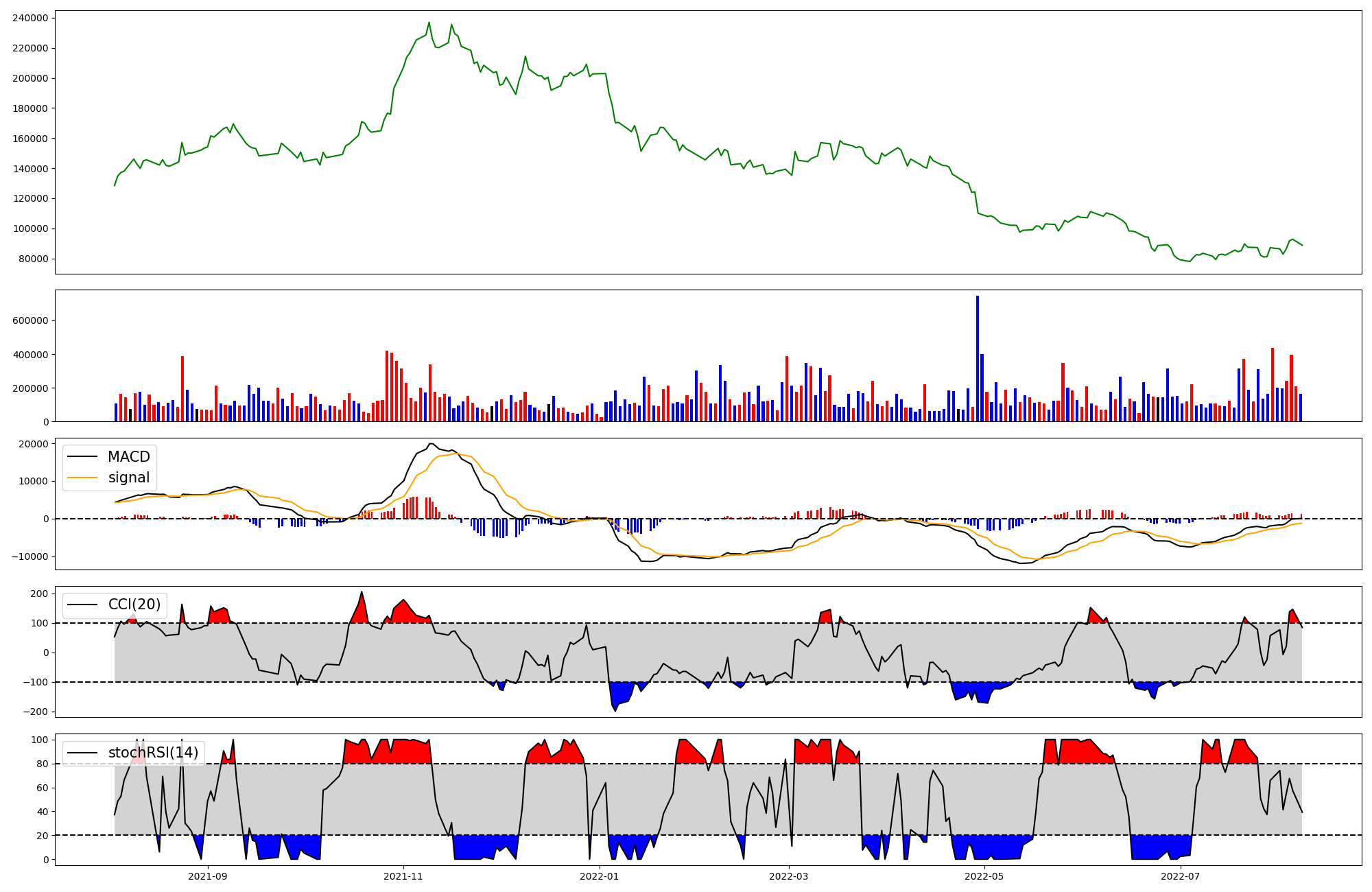Screen dimensions: 1372x892
Task: Click the 20000 MACD axis tick label
Action: tap(33, 444)
